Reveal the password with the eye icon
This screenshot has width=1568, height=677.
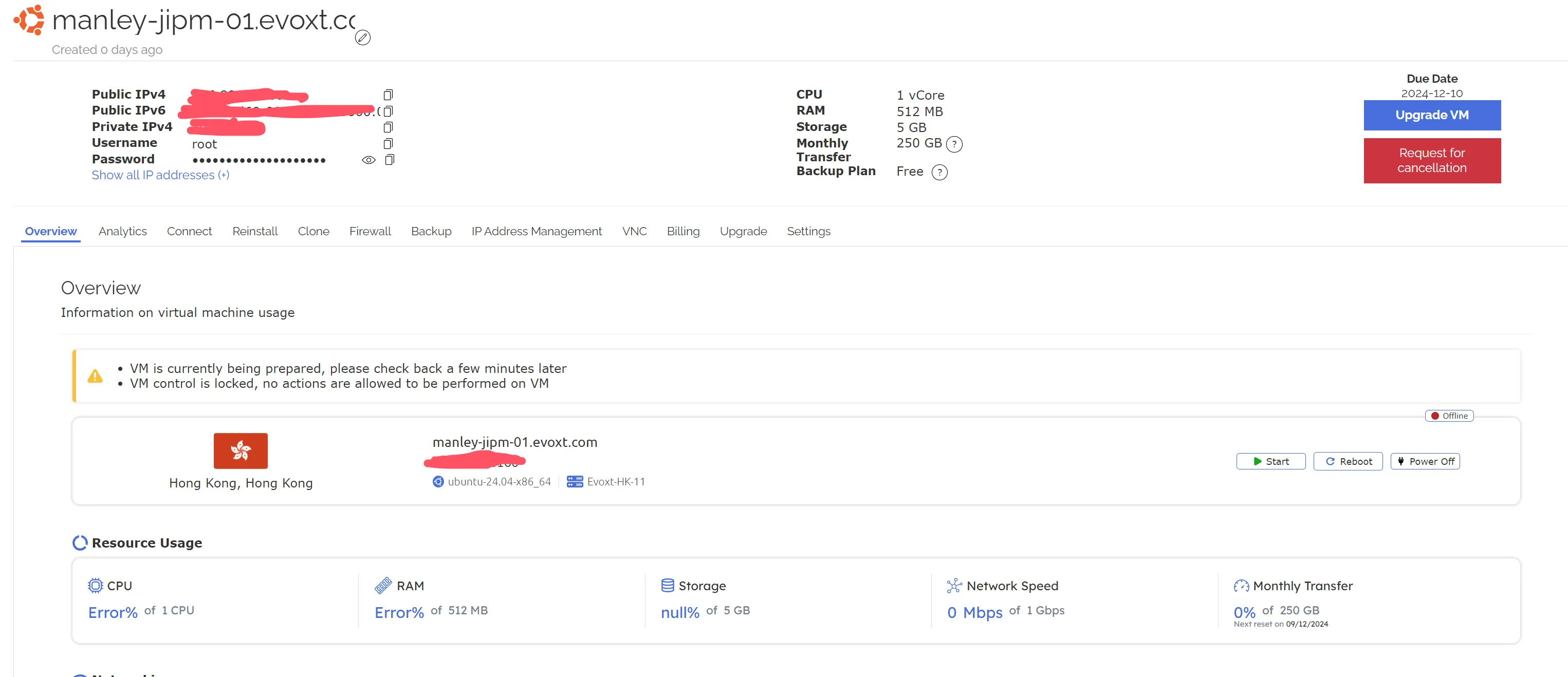click(x=368, y=160)
